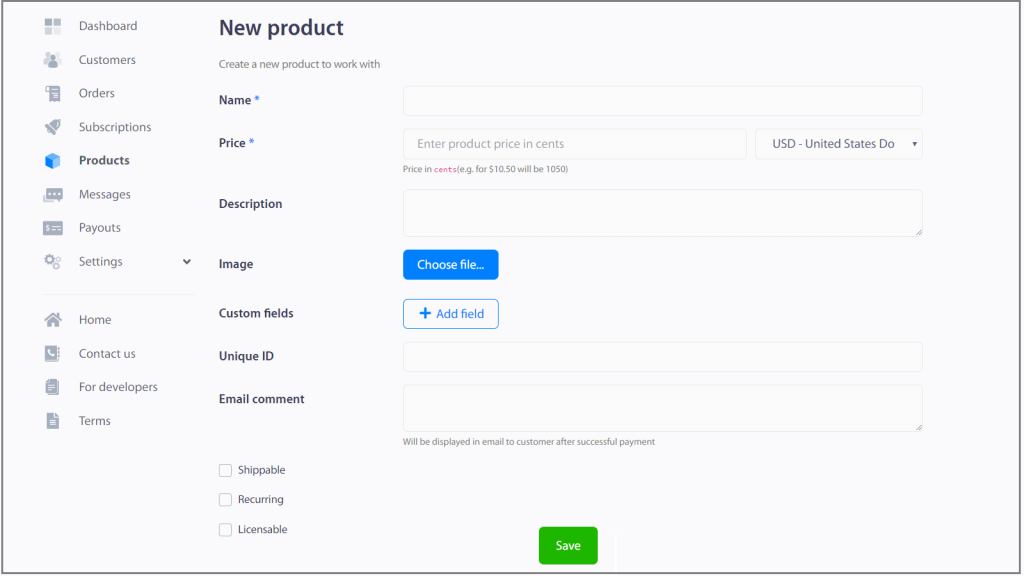Click the For developers document icon

(53, 387)
